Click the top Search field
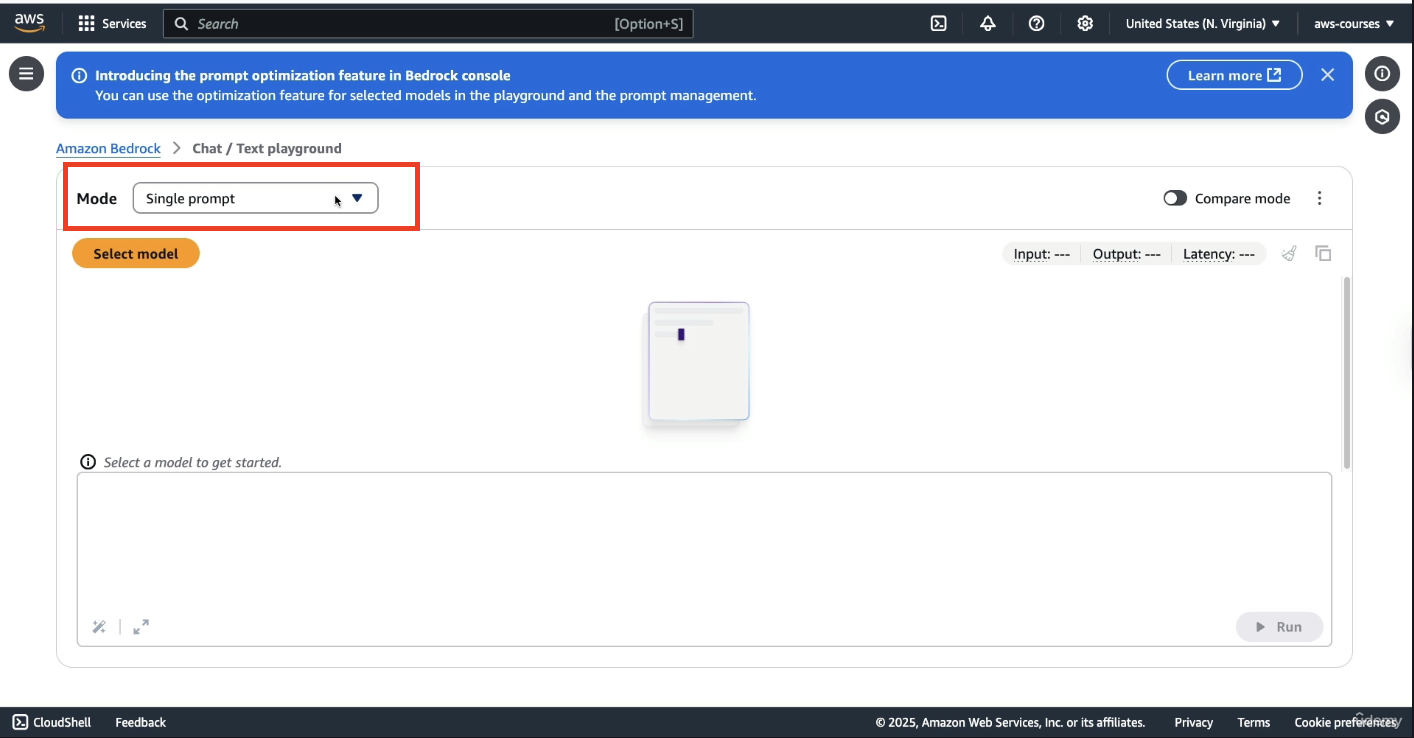The height and width of the screenshot is (738, 1414). (x=428, y=23)
